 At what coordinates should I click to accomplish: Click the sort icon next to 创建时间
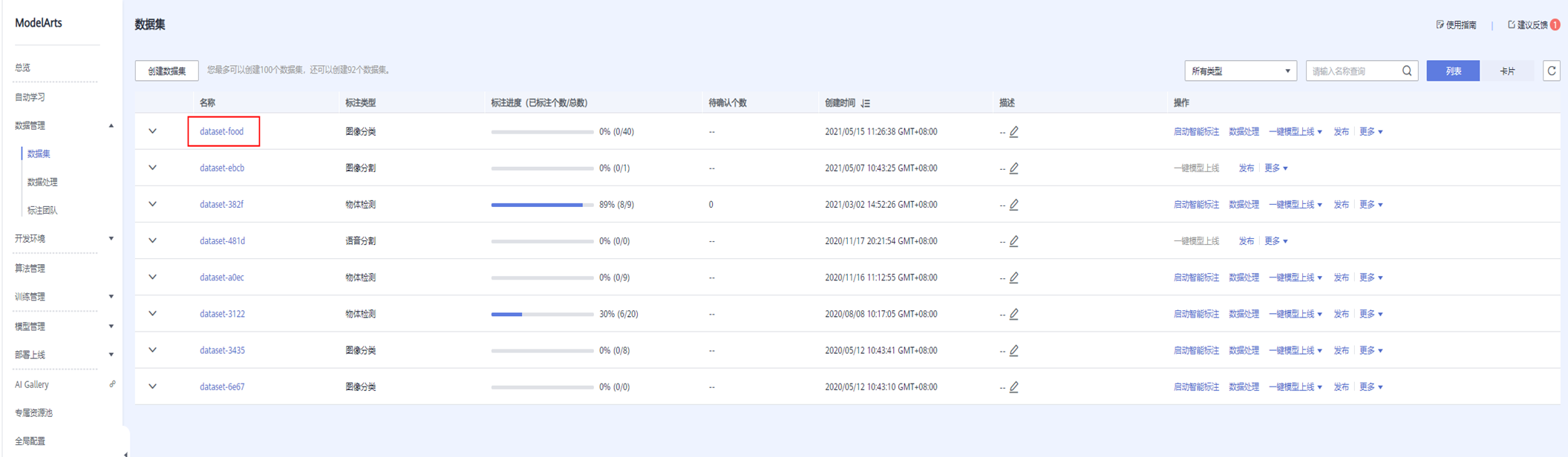point(866,103)
